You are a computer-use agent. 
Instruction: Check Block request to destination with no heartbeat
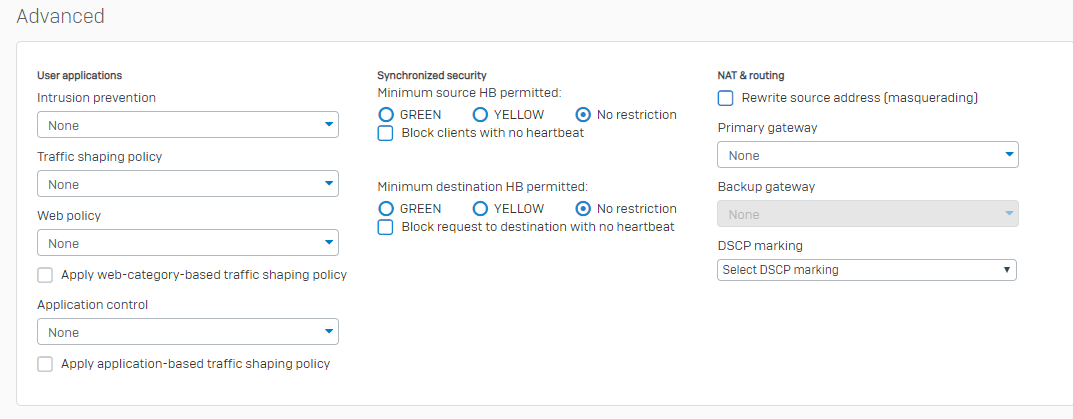coord(385,227)
